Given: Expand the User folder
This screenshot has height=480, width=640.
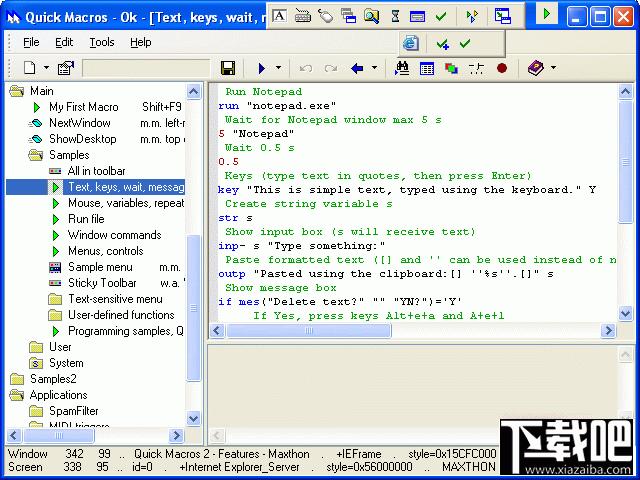Looking at the screenshot, I should point(36,347).
